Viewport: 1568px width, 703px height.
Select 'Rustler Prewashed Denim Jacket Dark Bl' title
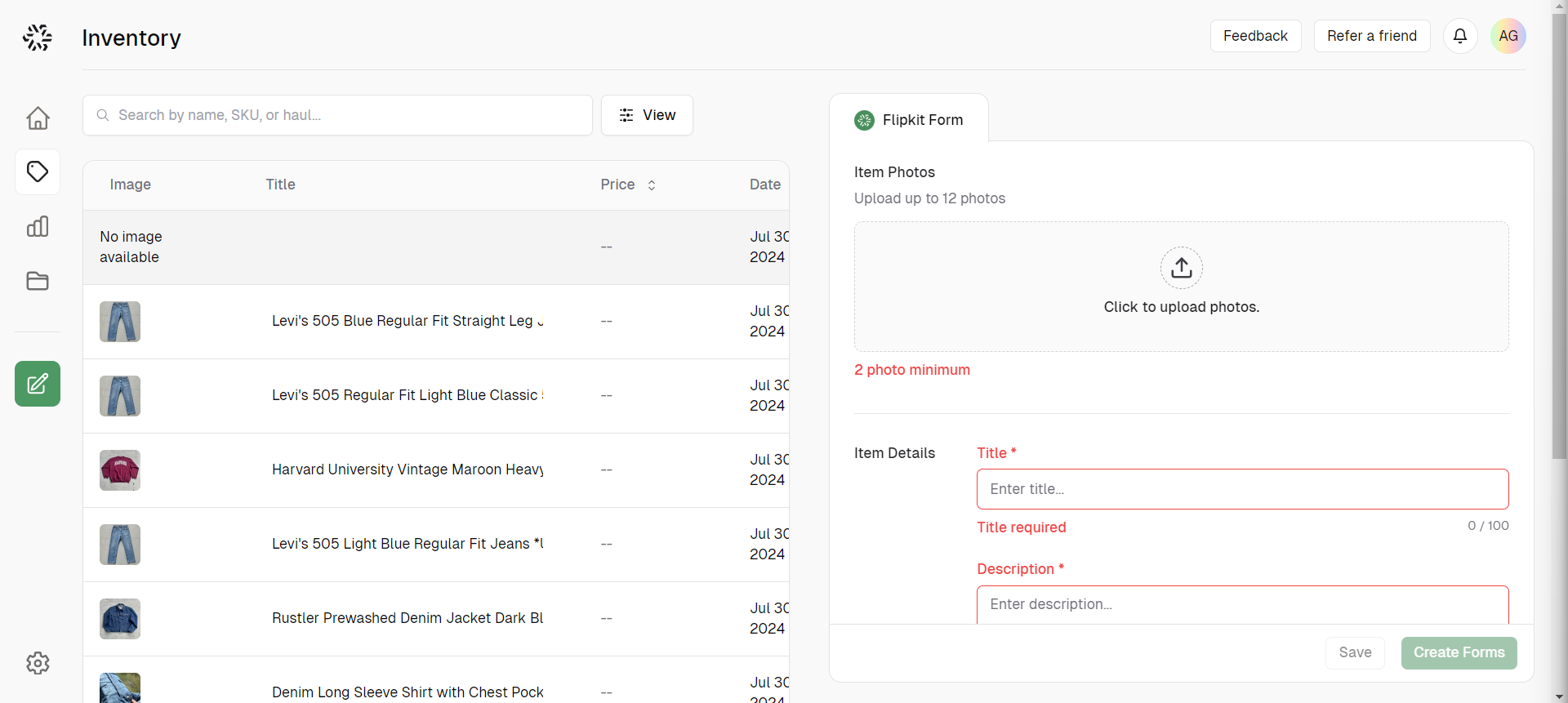click(x=408, y=618)
